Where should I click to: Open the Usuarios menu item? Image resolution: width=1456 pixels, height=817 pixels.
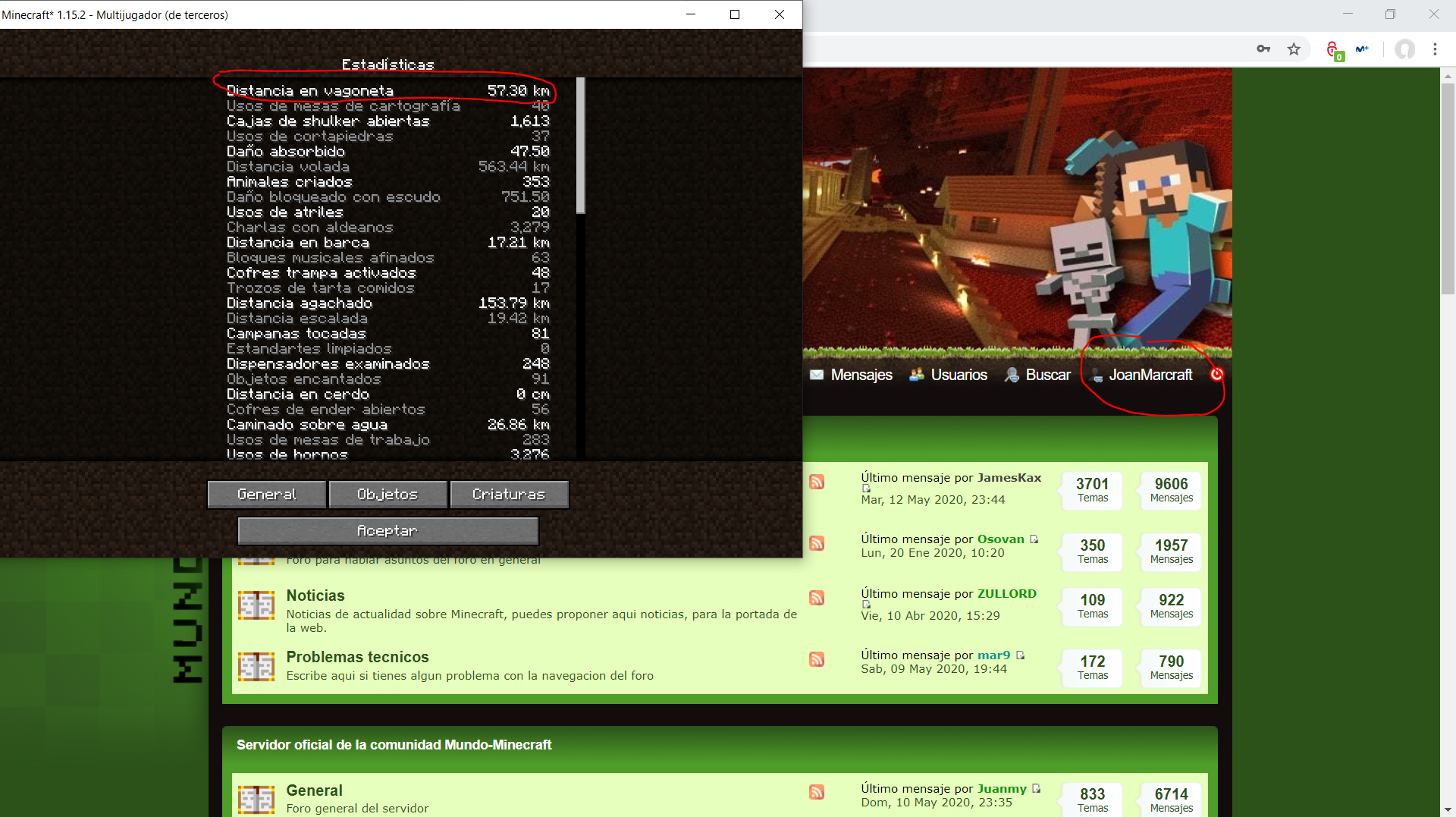[959, 375]
